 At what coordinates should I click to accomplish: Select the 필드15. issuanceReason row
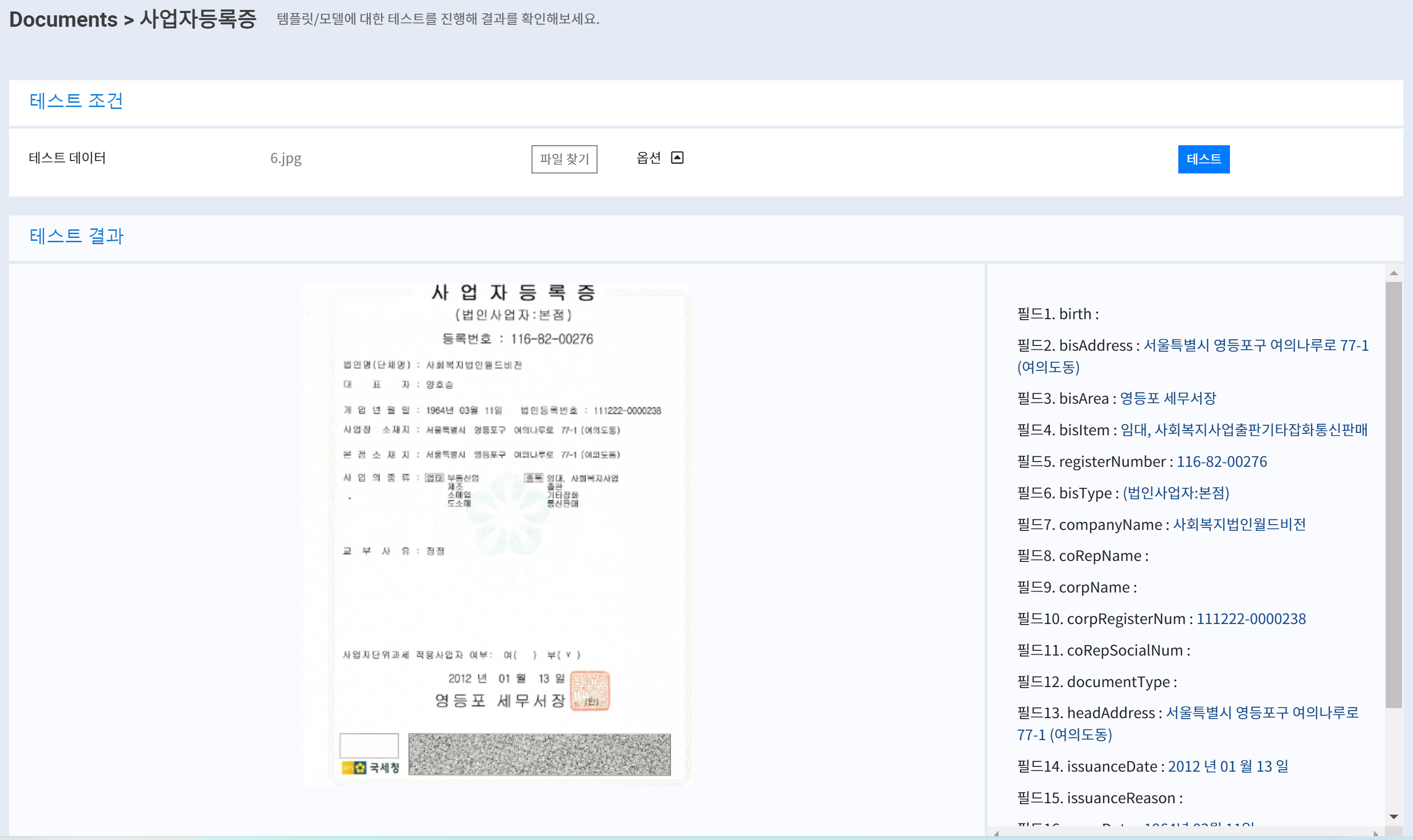tap(1100, 798)
